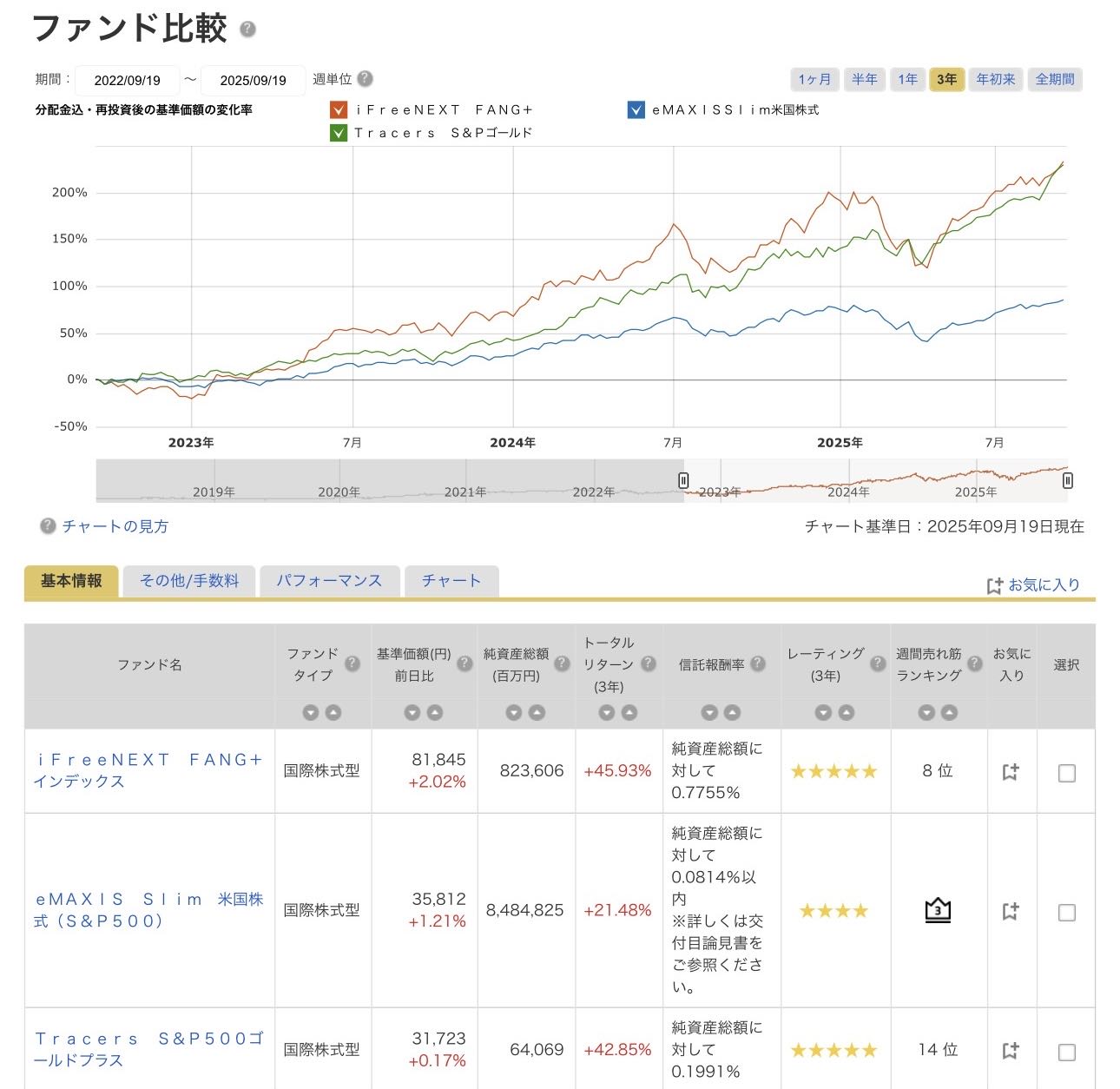Image resolution: width=1120 pixels, height=1089 pixels.
Task: Click the rank 3 crown ranking icon
Action: click(938, 911)
